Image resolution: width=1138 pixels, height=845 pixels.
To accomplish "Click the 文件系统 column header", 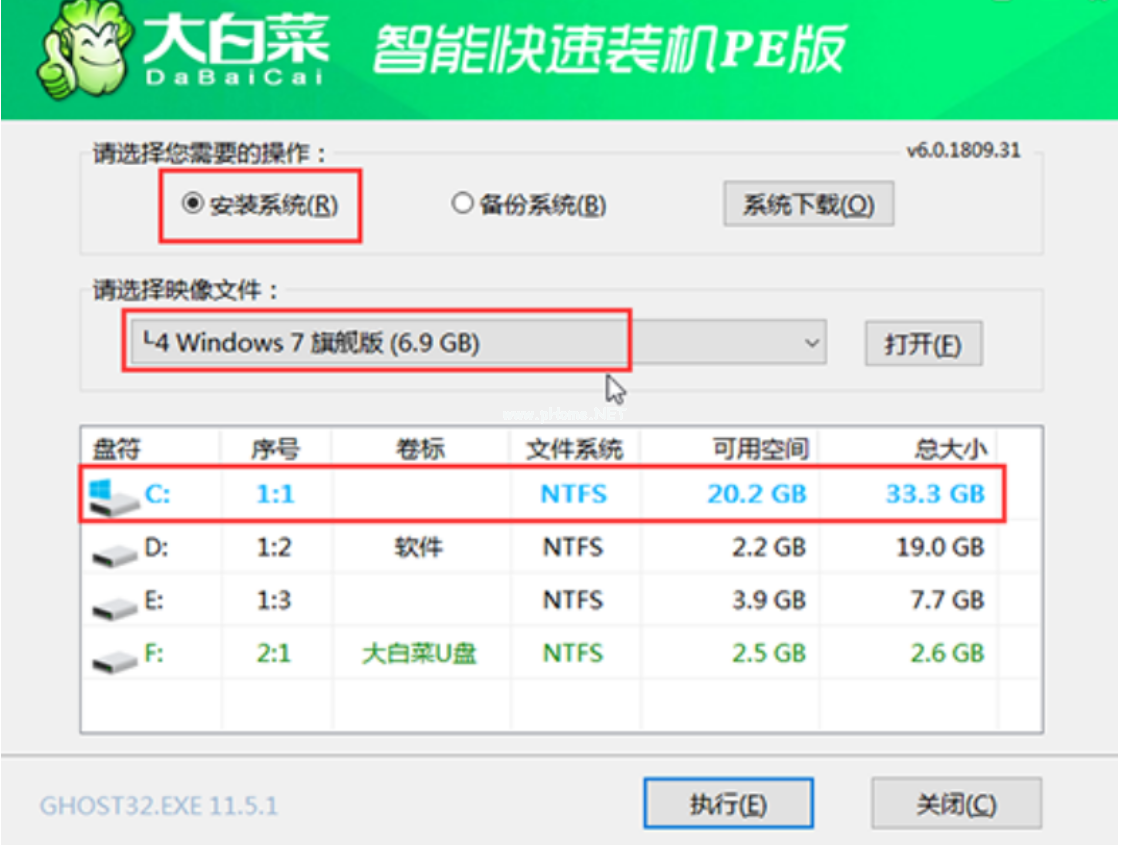I will tap(574, 449).
